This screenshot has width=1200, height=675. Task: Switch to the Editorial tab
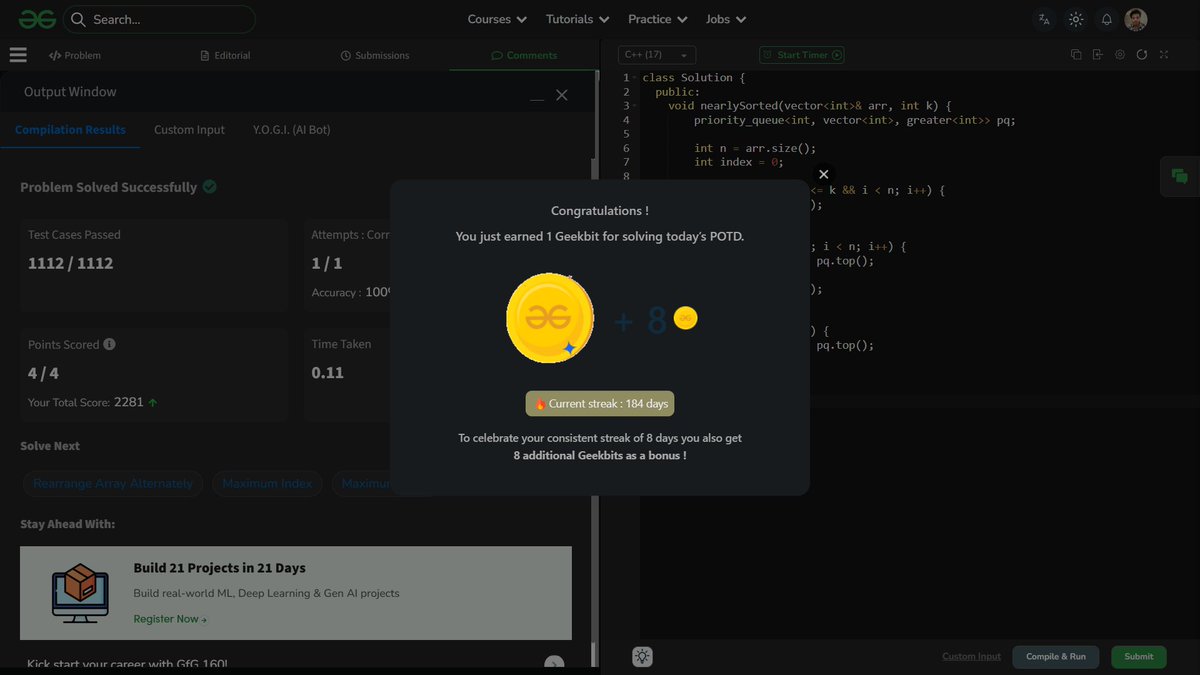pyautogui.click(x=225, y=55)
